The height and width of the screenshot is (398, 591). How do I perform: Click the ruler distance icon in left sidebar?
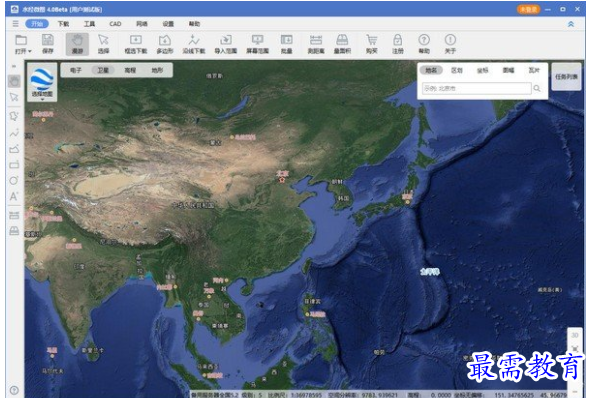click(14, 215)
